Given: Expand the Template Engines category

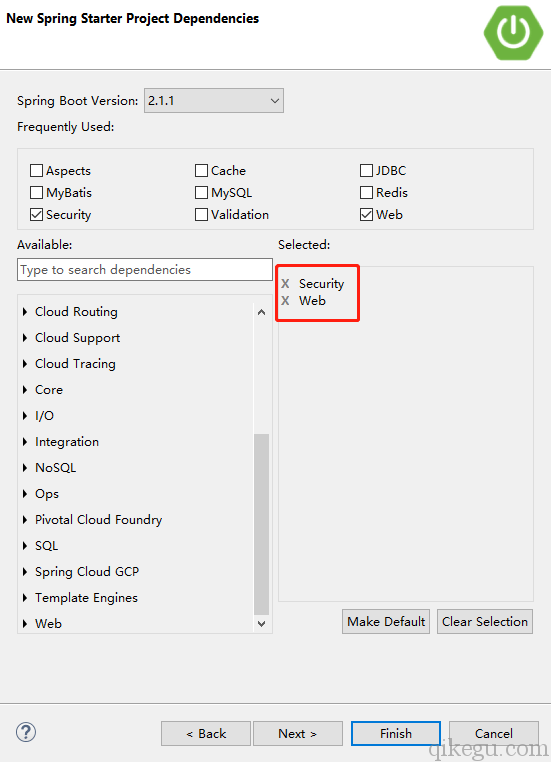Looking at the screenshot, I should (x=25, y=598).
